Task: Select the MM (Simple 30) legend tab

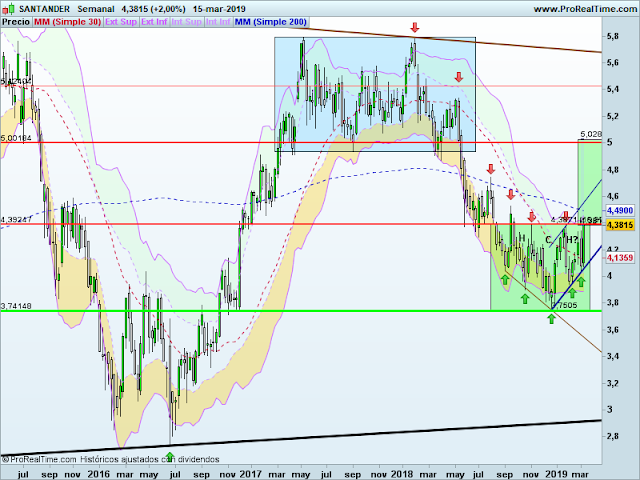Action: pos(67,22)
